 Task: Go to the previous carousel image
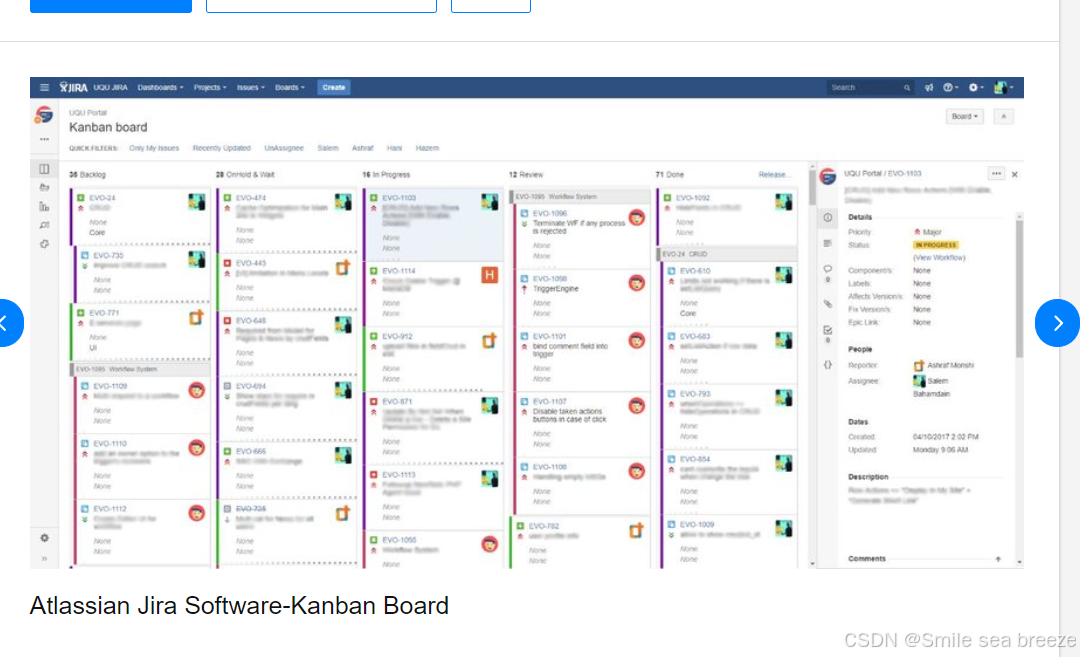[8, 323]
